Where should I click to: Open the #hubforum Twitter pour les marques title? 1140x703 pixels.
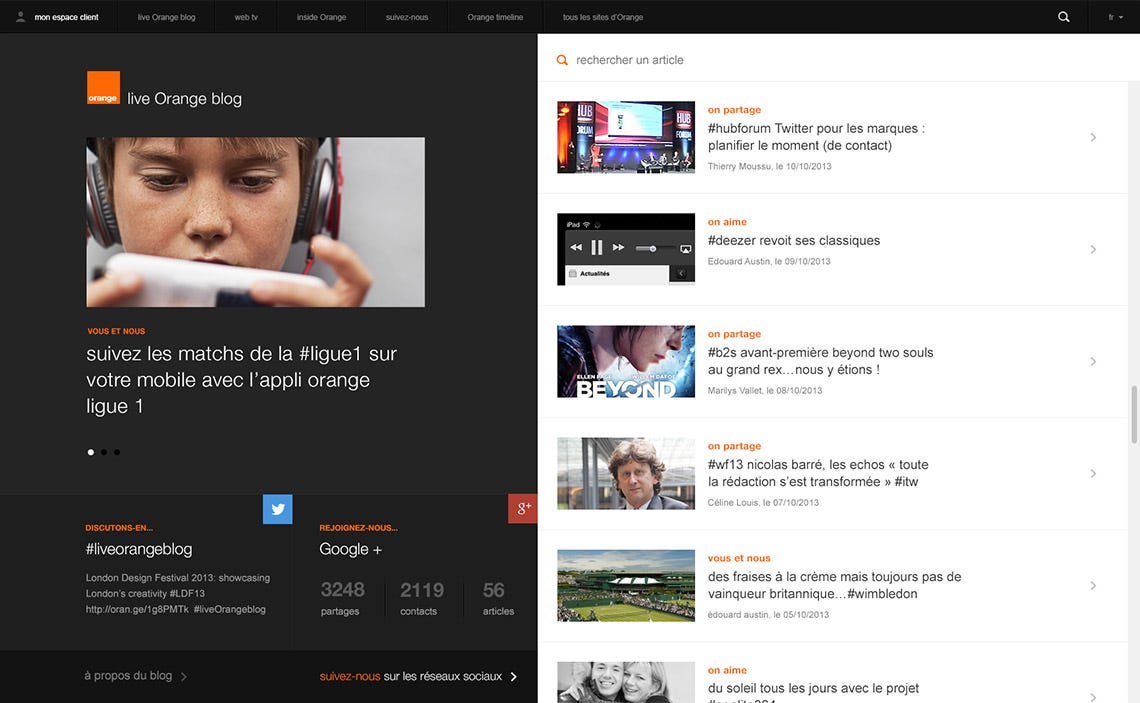816,137
